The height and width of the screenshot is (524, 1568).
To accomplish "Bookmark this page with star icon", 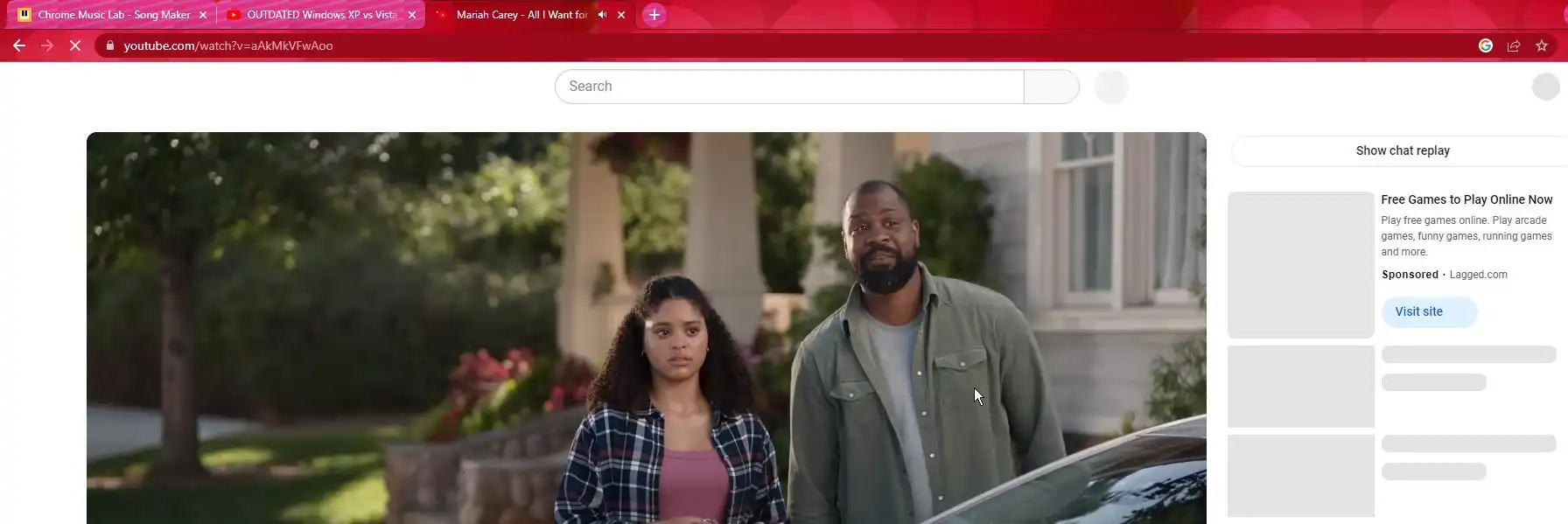I will point(1542,45).
